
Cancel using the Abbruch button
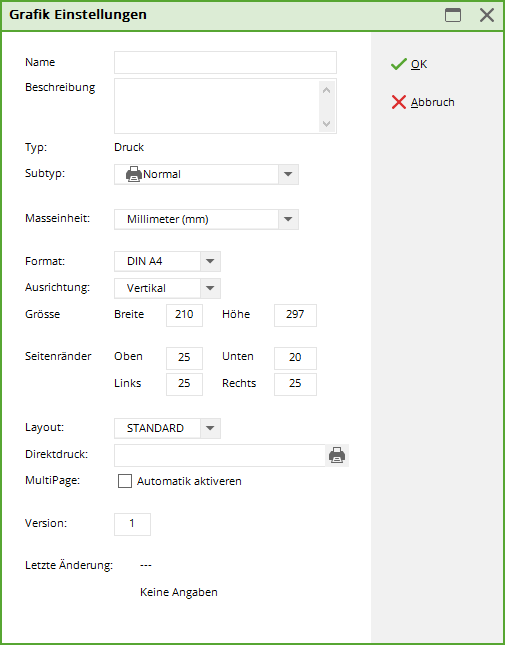point(423,102)
